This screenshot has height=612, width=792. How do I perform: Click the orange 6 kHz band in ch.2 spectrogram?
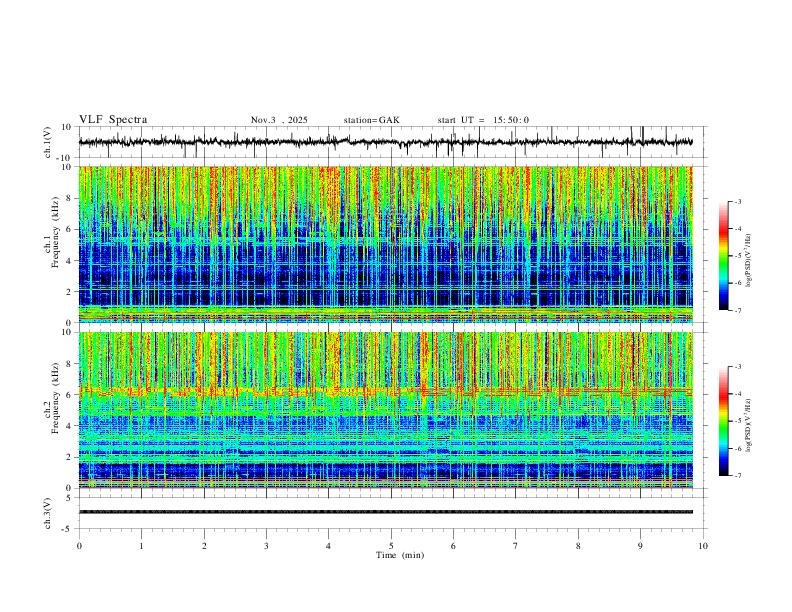[385, 391]
